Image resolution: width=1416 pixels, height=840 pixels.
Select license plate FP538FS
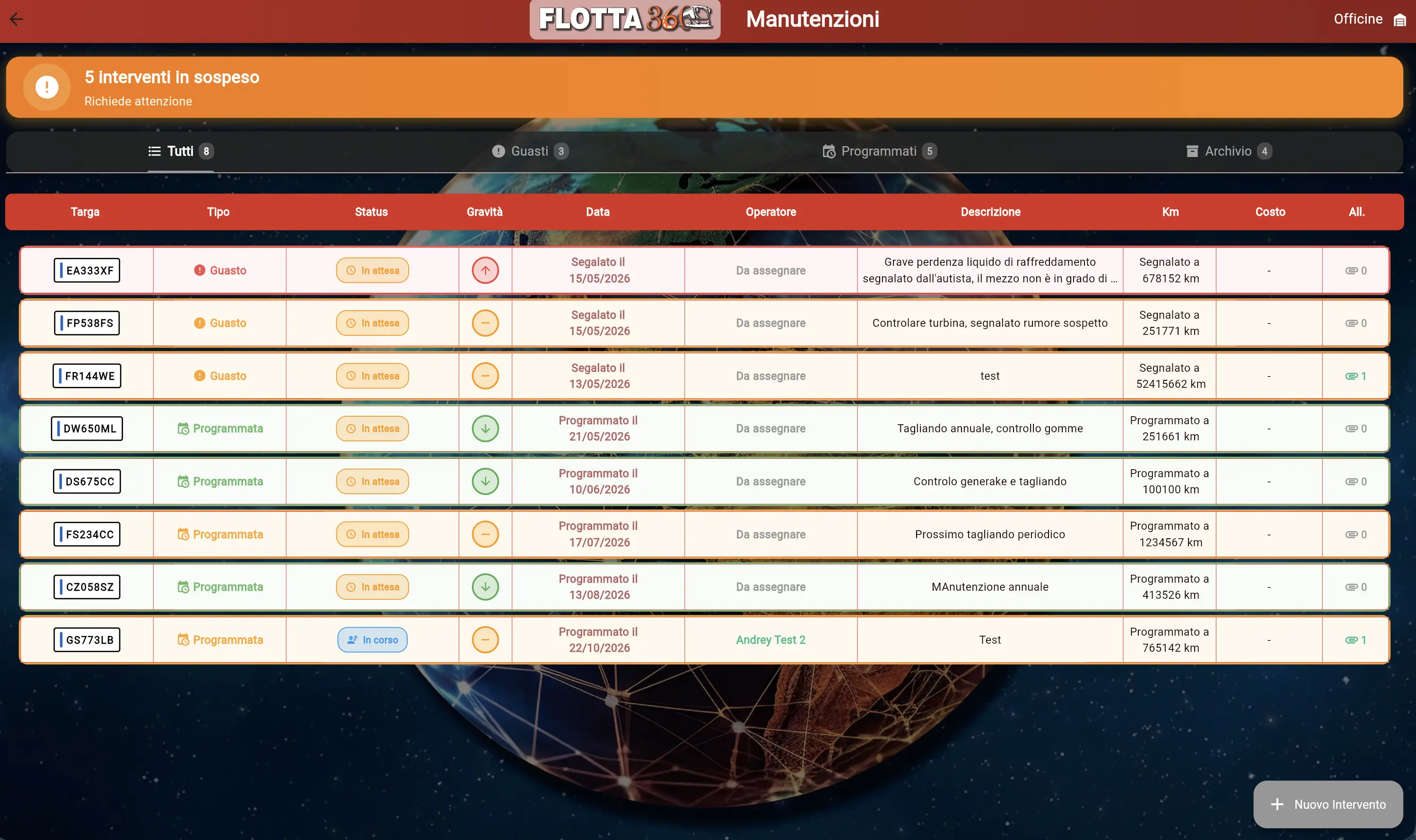(87, 323)
